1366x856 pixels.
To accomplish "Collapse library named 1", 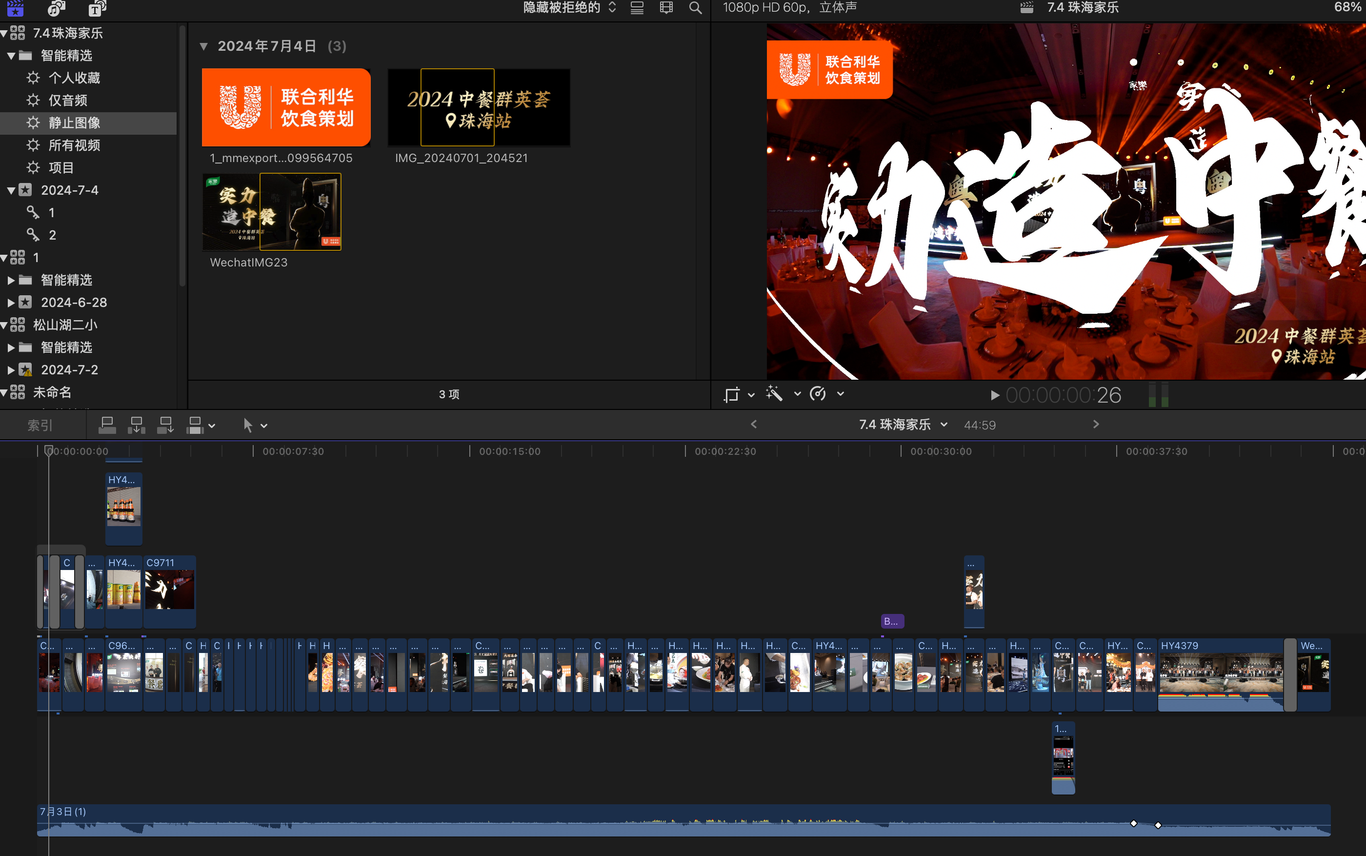I will pyautogui.click(x=4, y=258).
